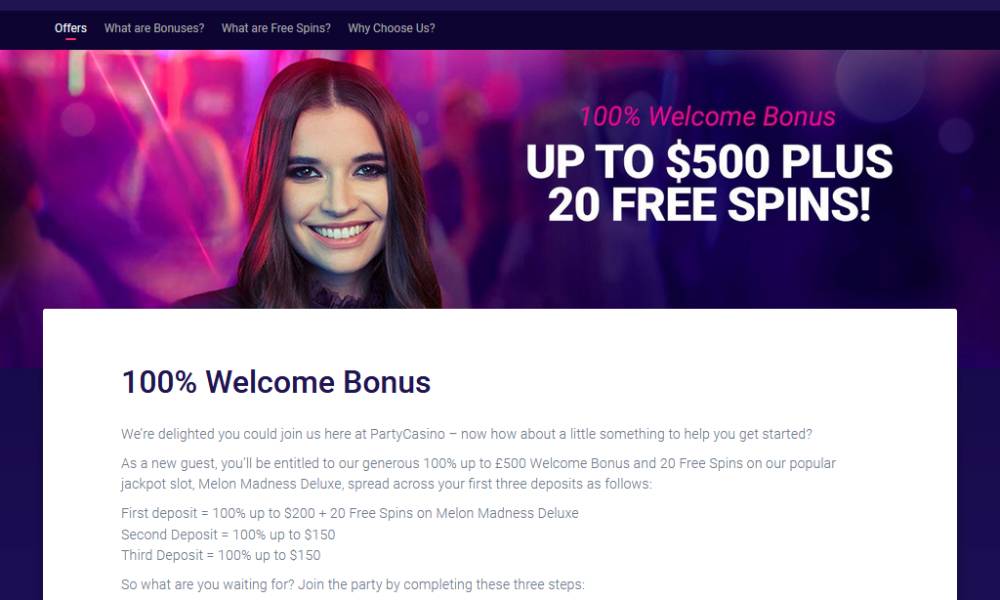Image resolution: width=1000 pixels, height=600 pixels.
Task: Click the dark 100% Welcome Bonus heading
Action: click(x=276, y=382)
